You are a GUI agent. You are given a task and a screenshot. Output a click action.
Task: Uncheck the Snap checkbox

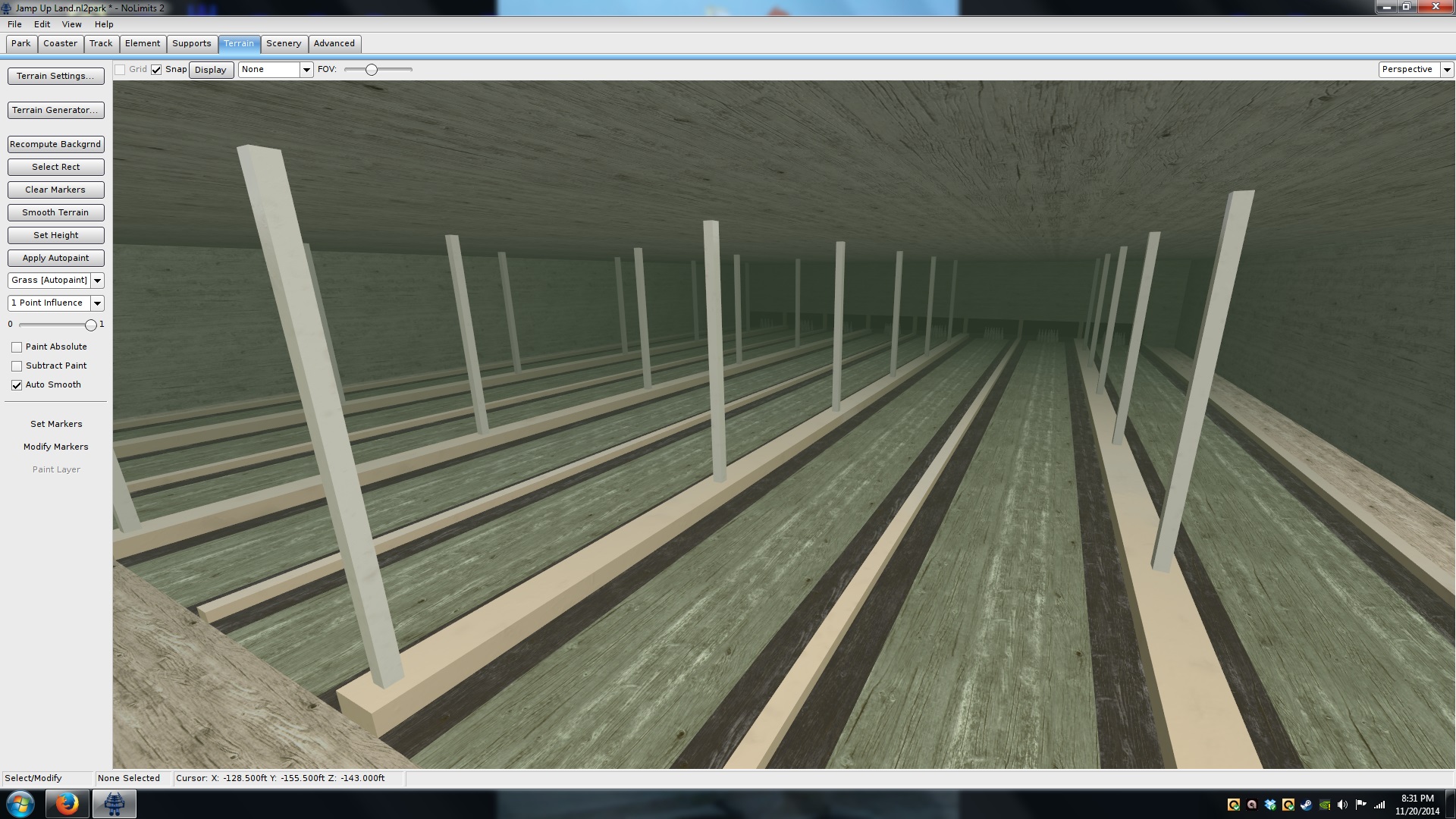coord(156,70)
